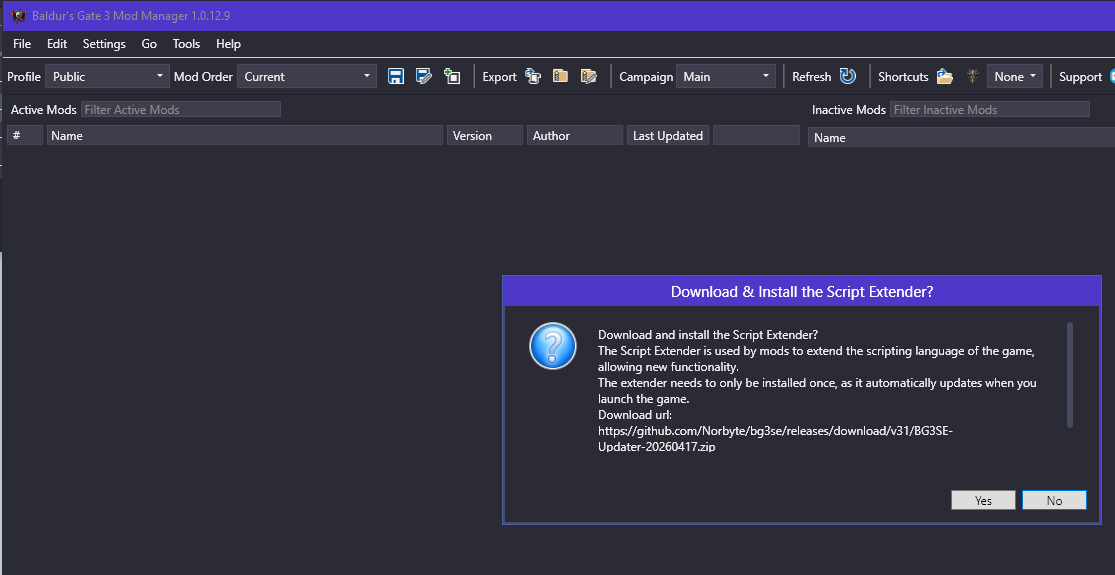
Task: Sort active mods by Version column
Action: [x=485, y=135]
